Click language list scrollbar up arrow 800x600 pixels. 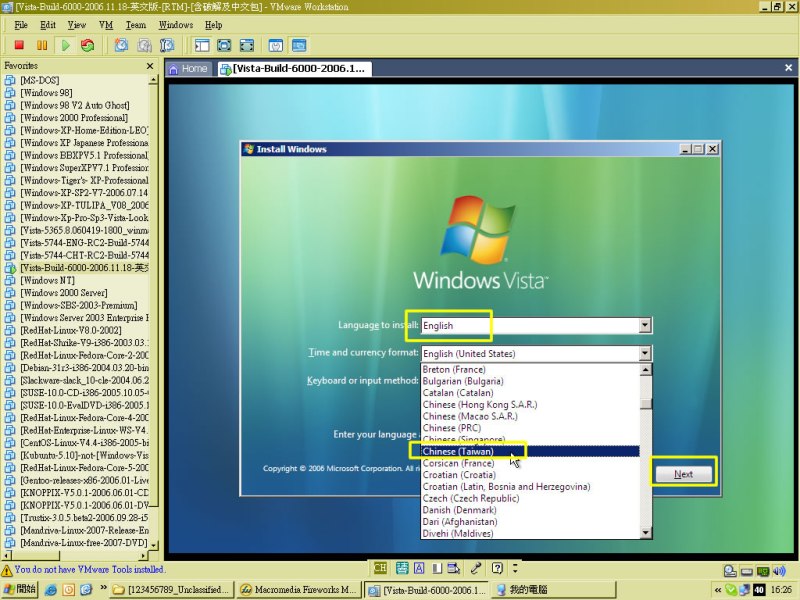click(646, 369)
